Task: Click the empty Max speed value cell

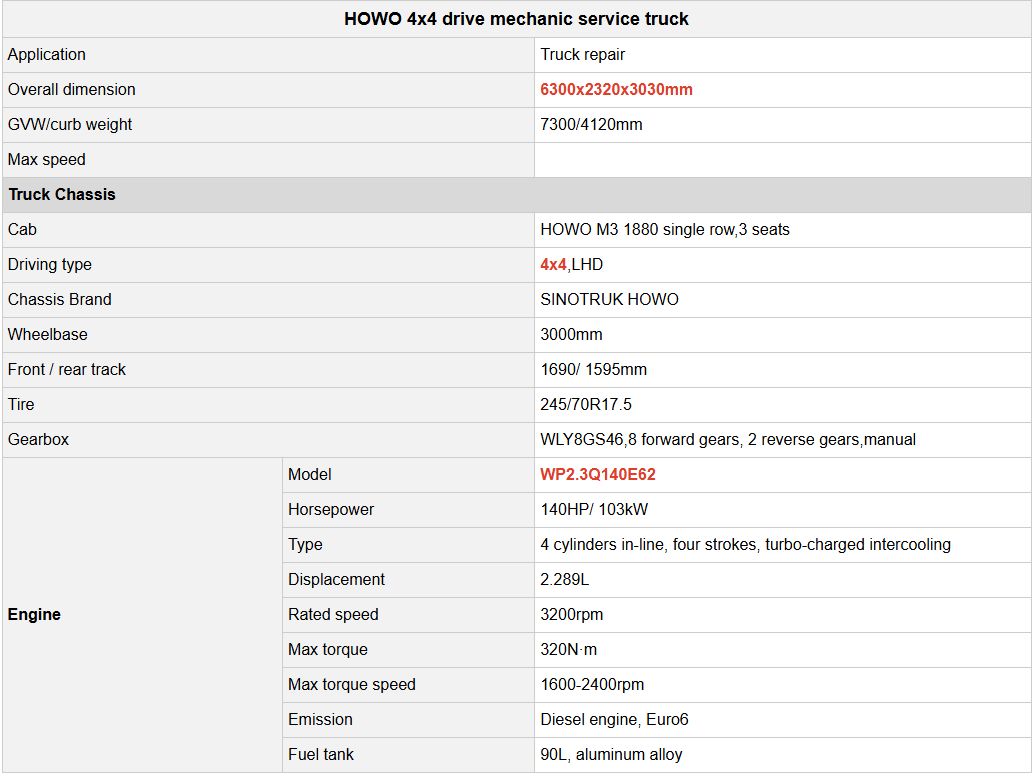Action: (782, 160)
